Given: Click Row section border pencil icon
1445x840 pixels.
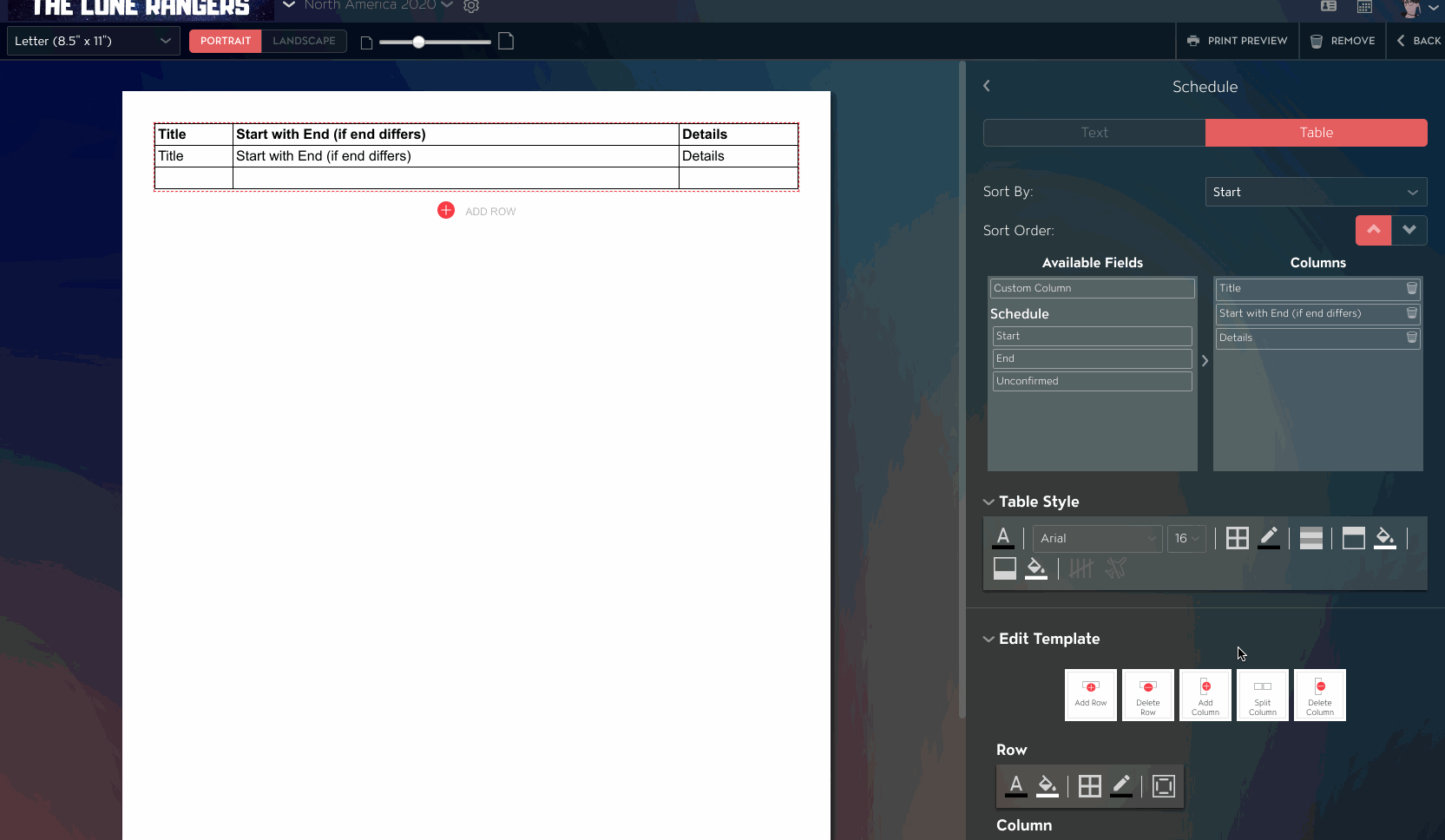Looking at the screenshot, I should click(1121, 786).
